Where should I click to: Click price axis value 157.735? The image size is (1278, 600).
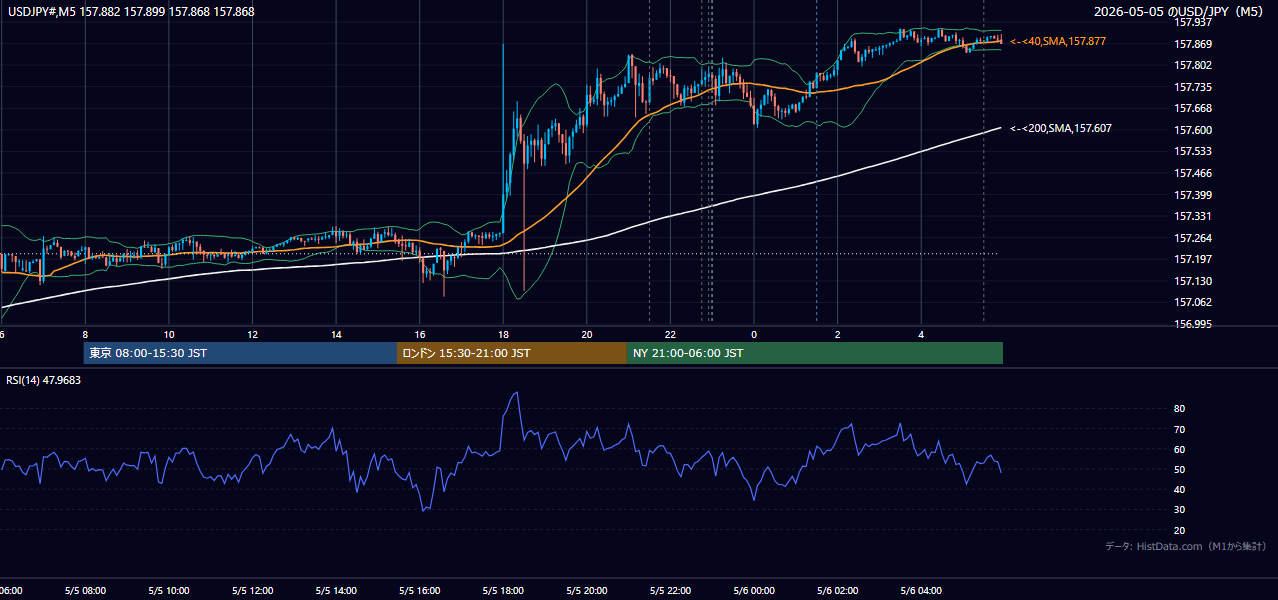(x=1192, y=87)
